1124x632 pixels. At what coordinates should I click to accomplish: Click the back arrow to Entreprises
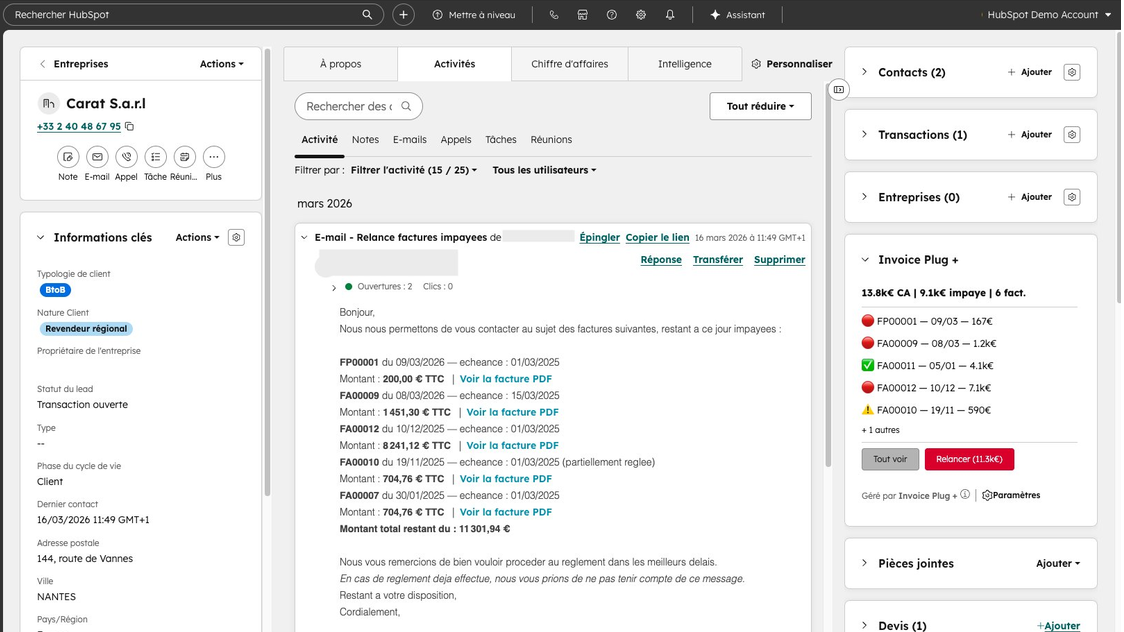42,64
